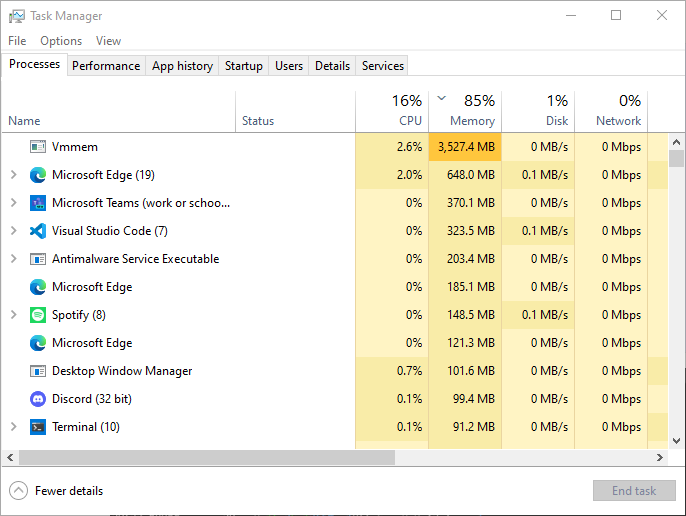This screenshot has width=686, height=516.
Task: Click Vmmem memory value 3,527.4 MB
Action: click(x=466, y=147)
